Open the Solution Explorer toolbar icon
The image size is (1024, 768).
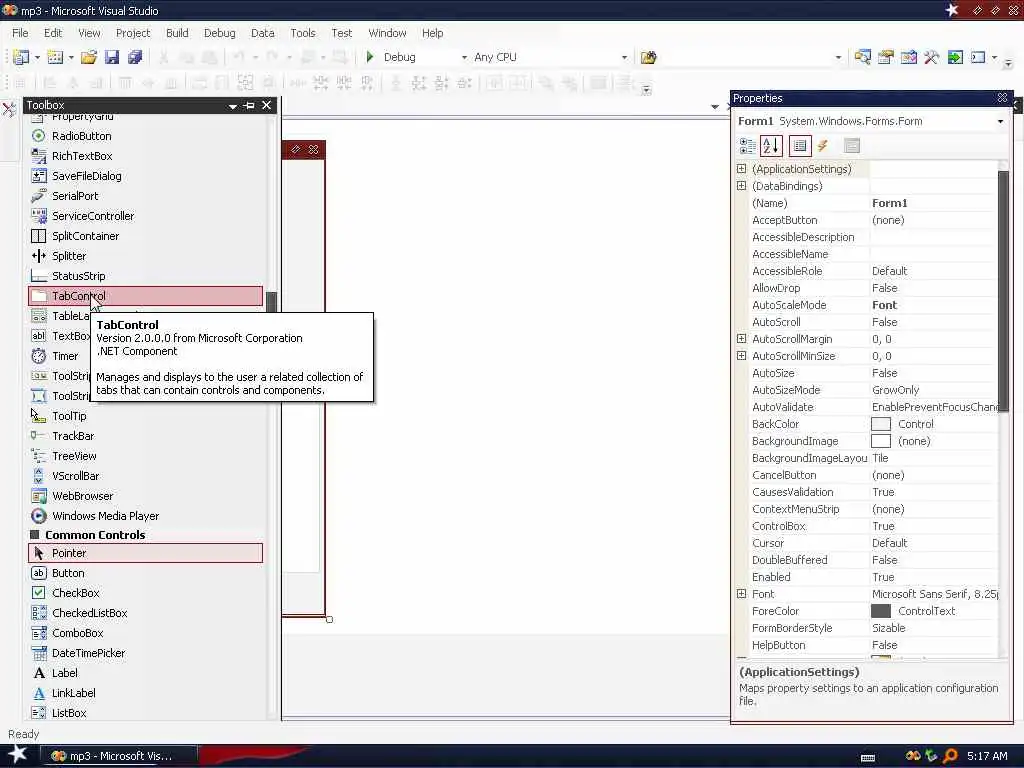tap(862, 57)
